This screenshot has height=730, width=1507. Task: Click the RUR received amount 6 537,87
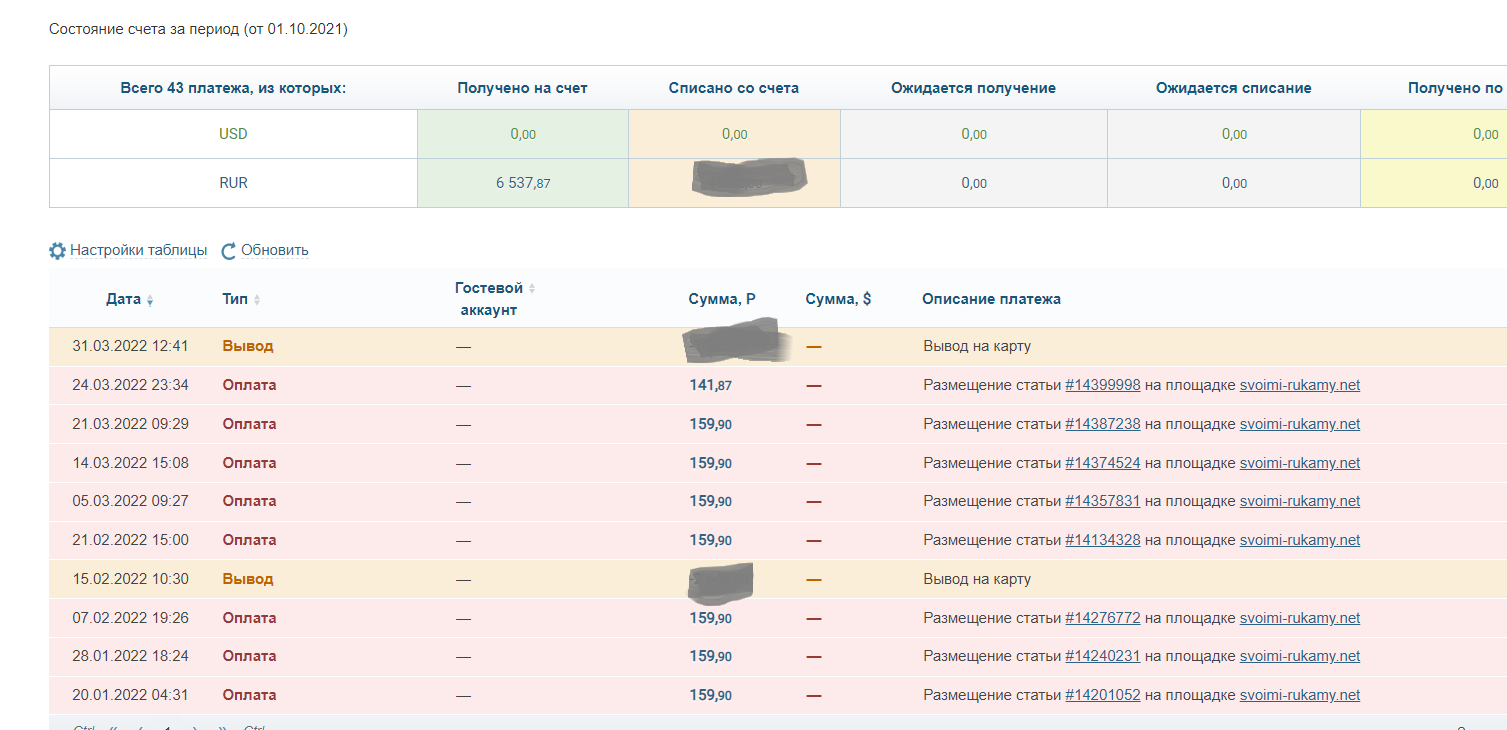(x=522, y=183)
